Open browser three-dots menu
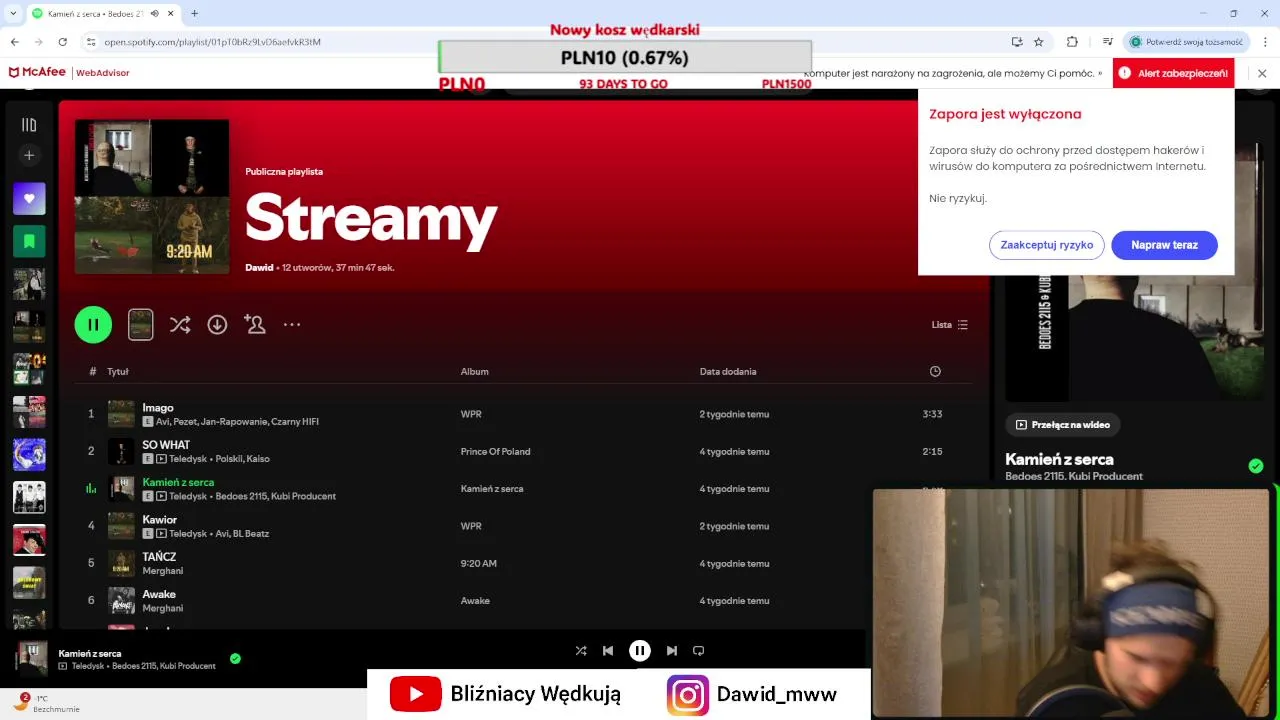Screen dimensions: 1280x720 1265,42
